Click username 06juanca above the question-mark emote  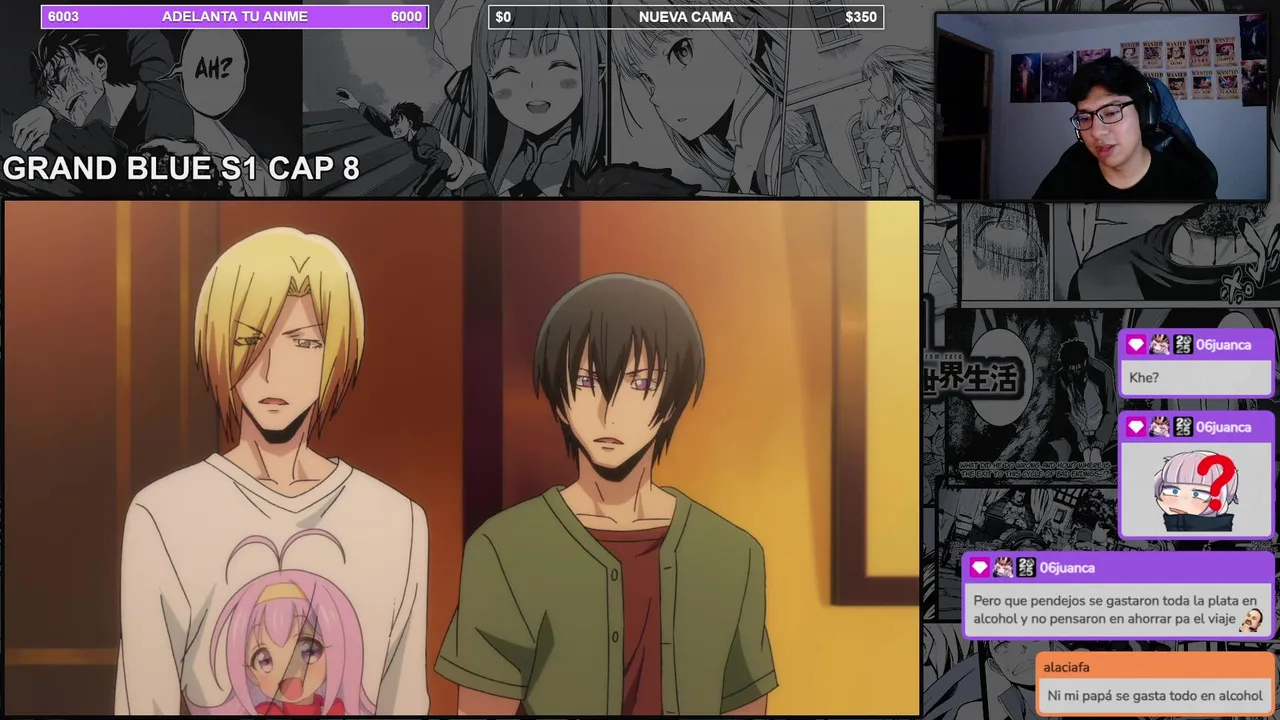click(1223, 427)
